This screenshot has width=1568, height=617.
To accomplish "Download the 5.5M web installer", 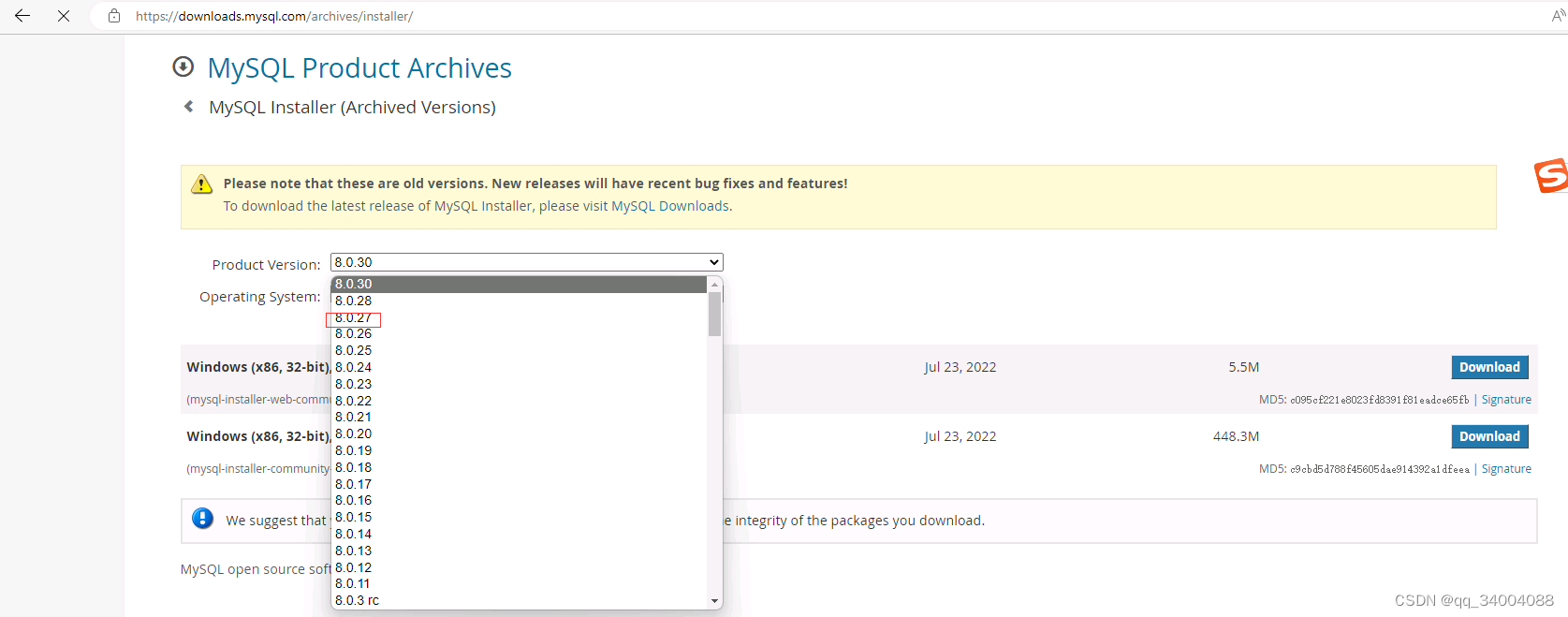I will [x=1489, y=367].
